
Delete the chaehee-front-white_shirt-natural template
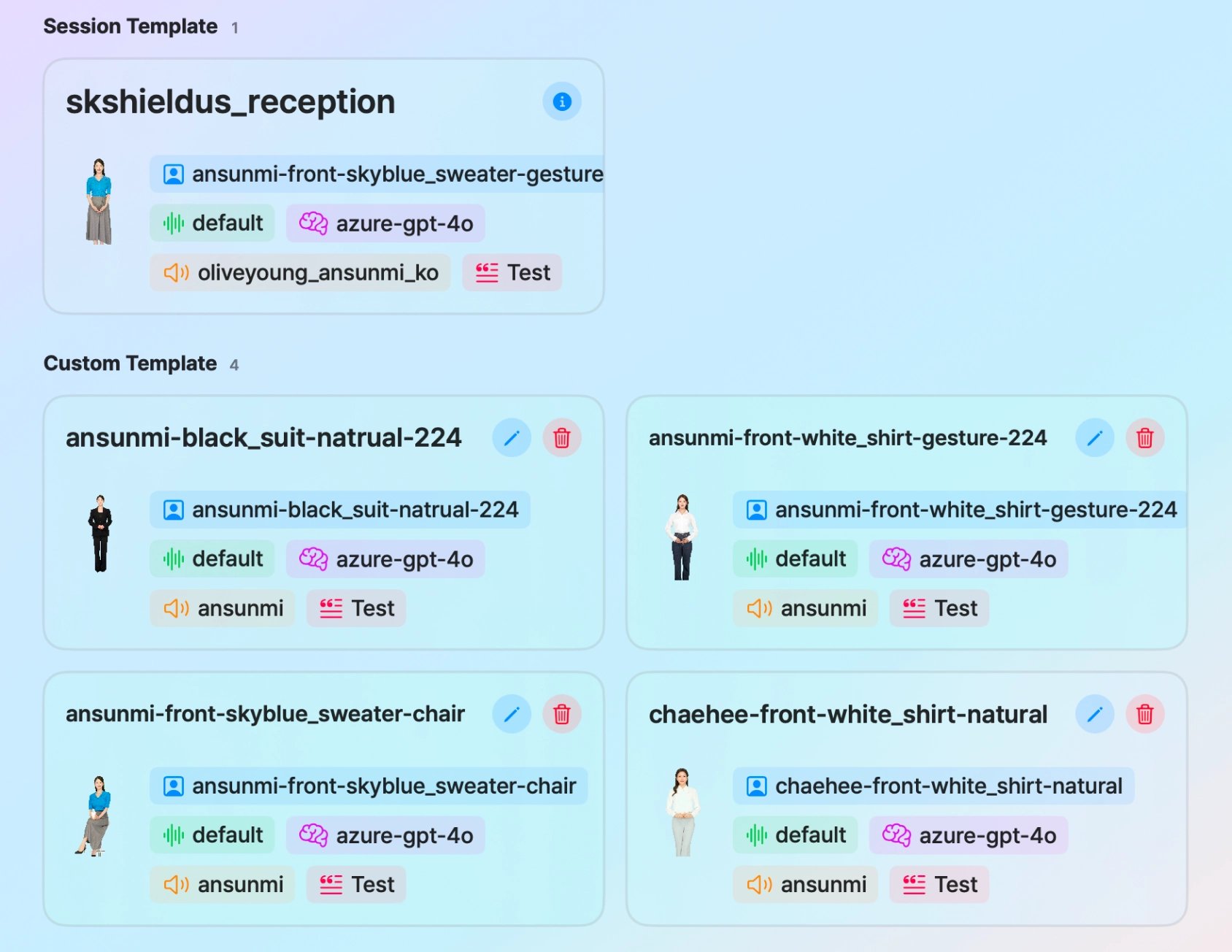coord(1144,714)
